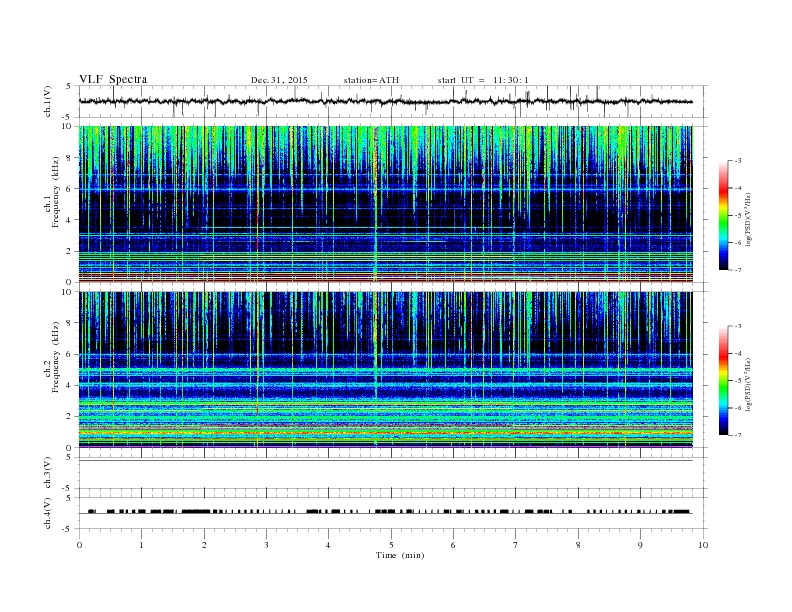Click the lower color scale bar
Image resolution: width=792 pixels, height=612 pixels.
723,380
